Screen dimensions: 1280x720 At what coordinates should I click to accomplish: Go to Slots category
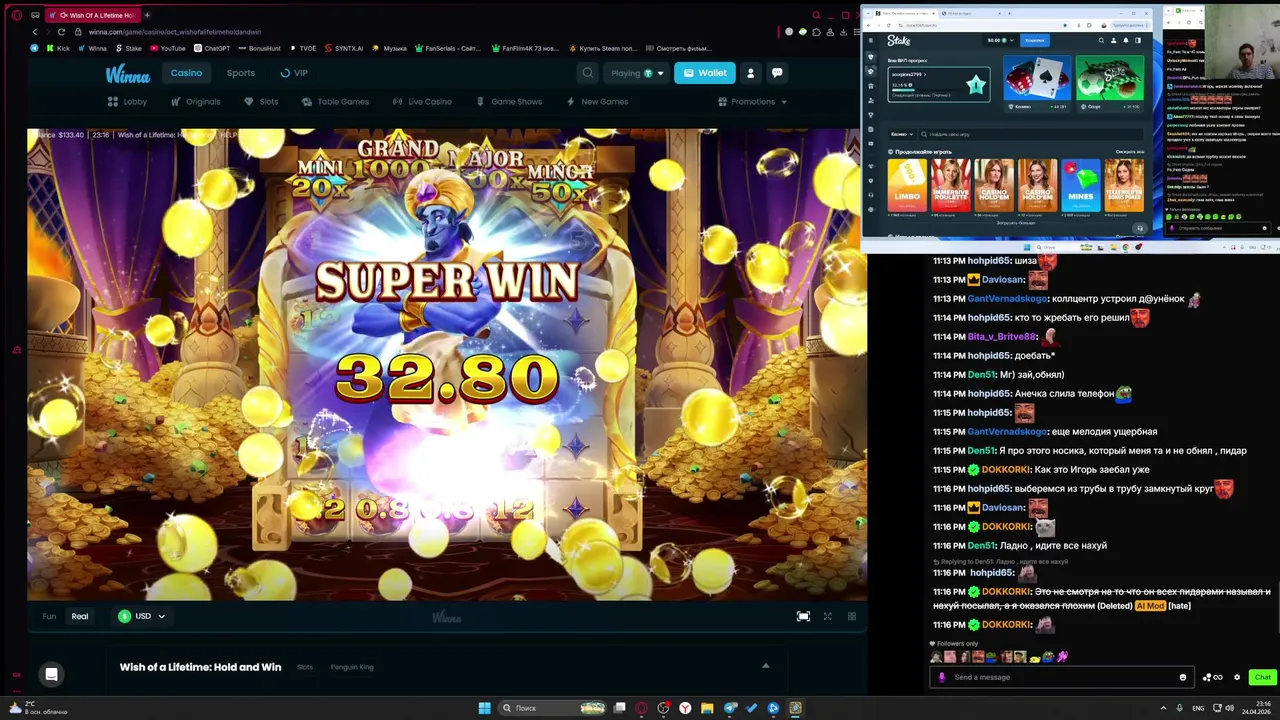click(261, 102)
